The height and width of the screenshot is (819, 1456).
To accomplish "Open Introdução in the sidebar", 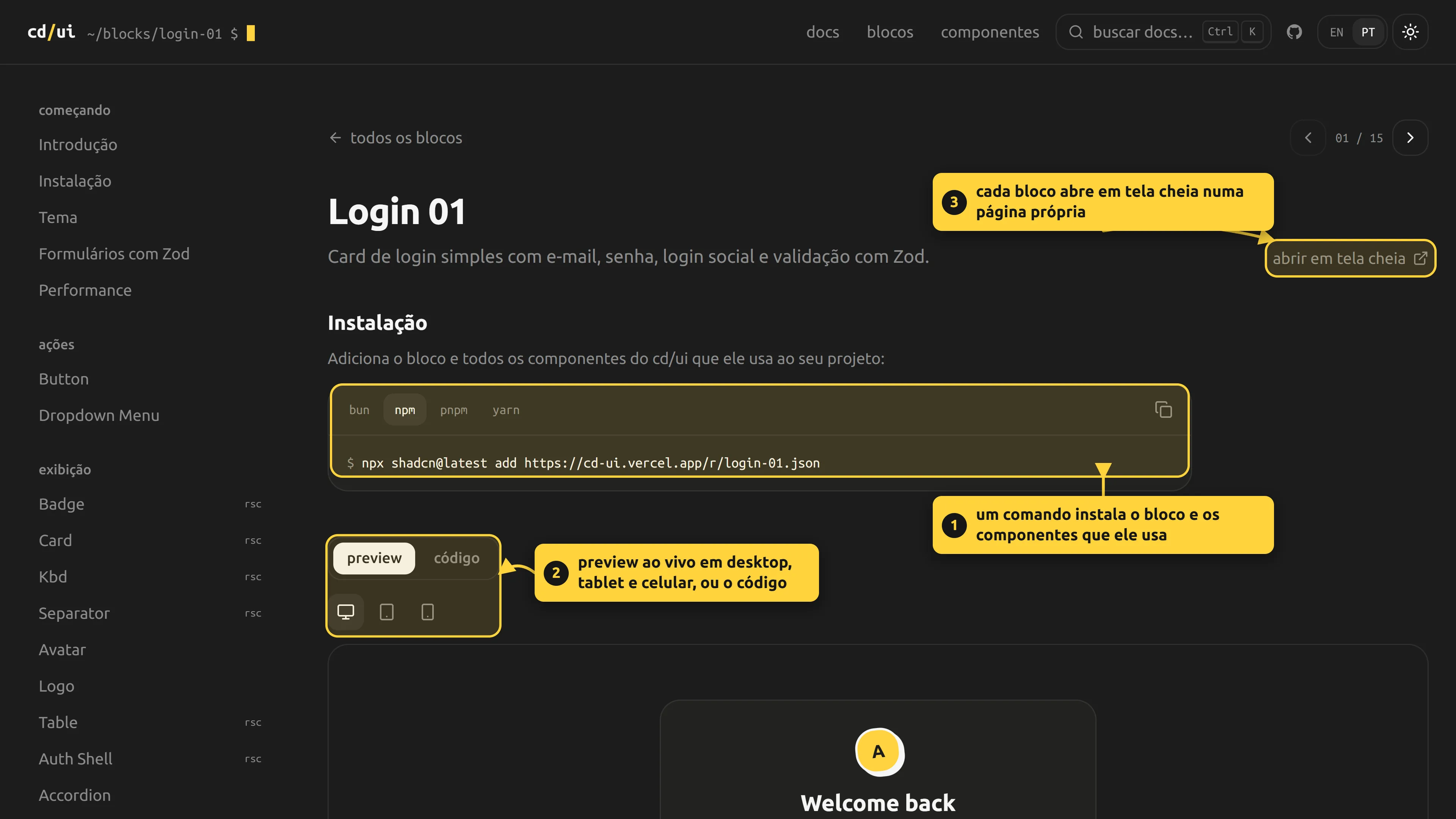I will 78,145.
